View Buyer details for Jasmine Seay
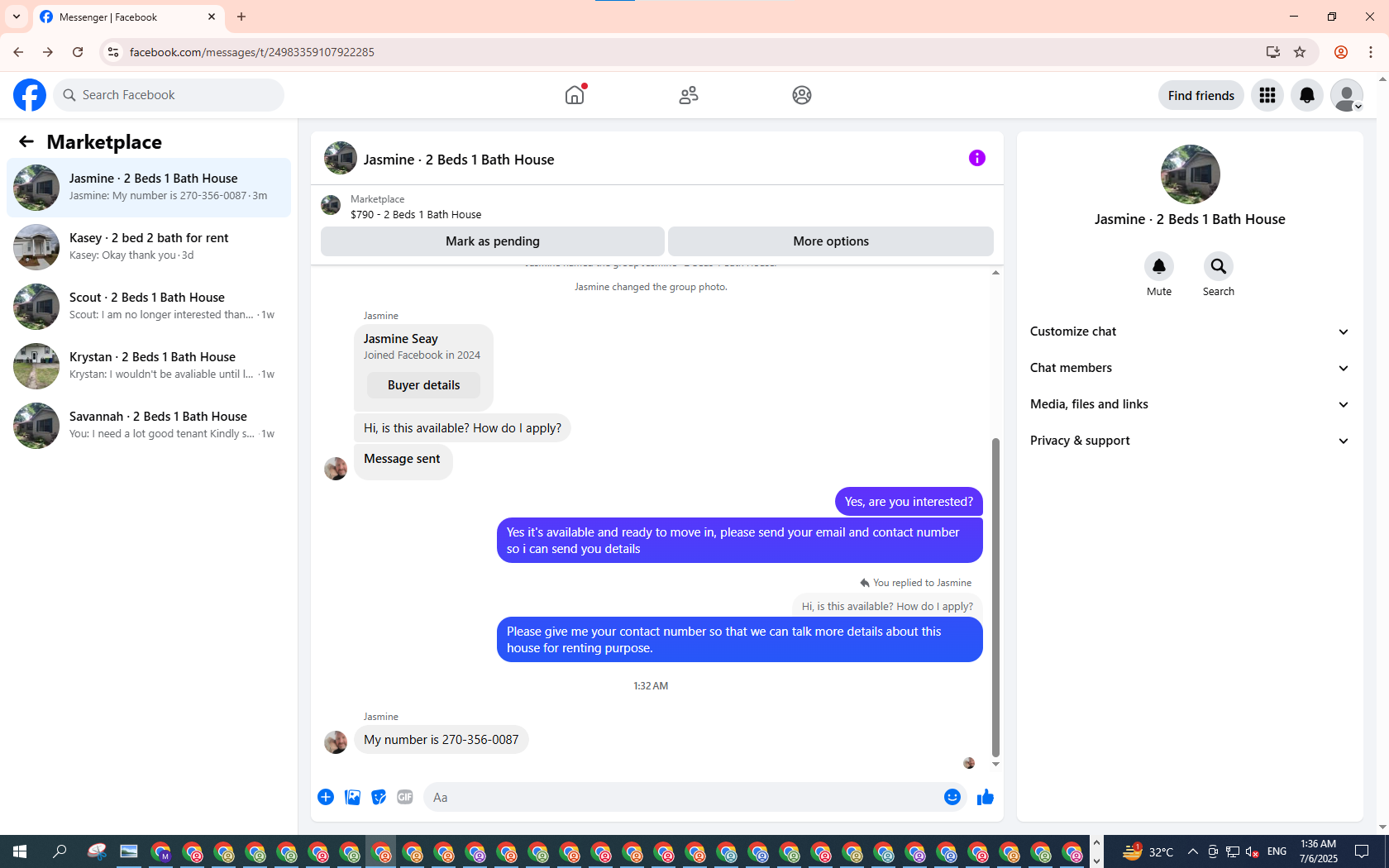Image resolution: width=1389 pixels, height=868 pixels. [423, 385]
